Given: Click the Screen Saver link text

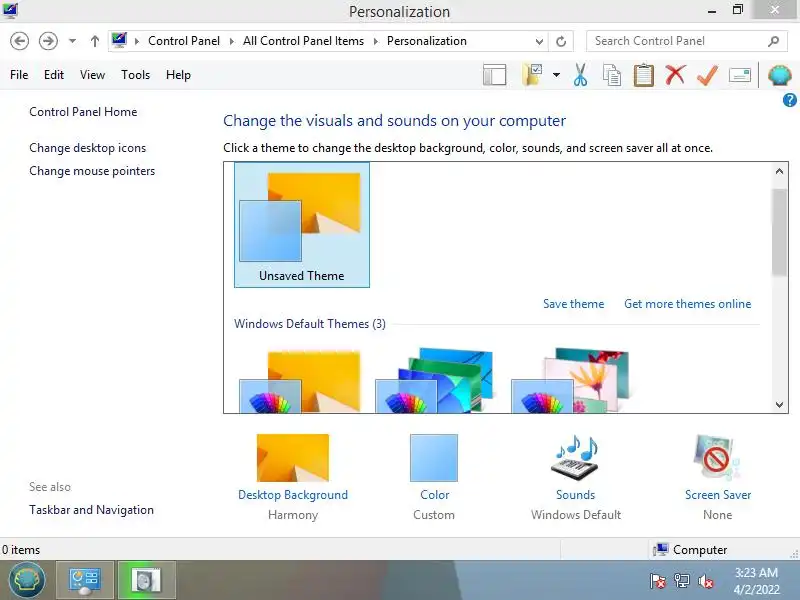Looking at the screenshot, I should [x=718, y=494].
